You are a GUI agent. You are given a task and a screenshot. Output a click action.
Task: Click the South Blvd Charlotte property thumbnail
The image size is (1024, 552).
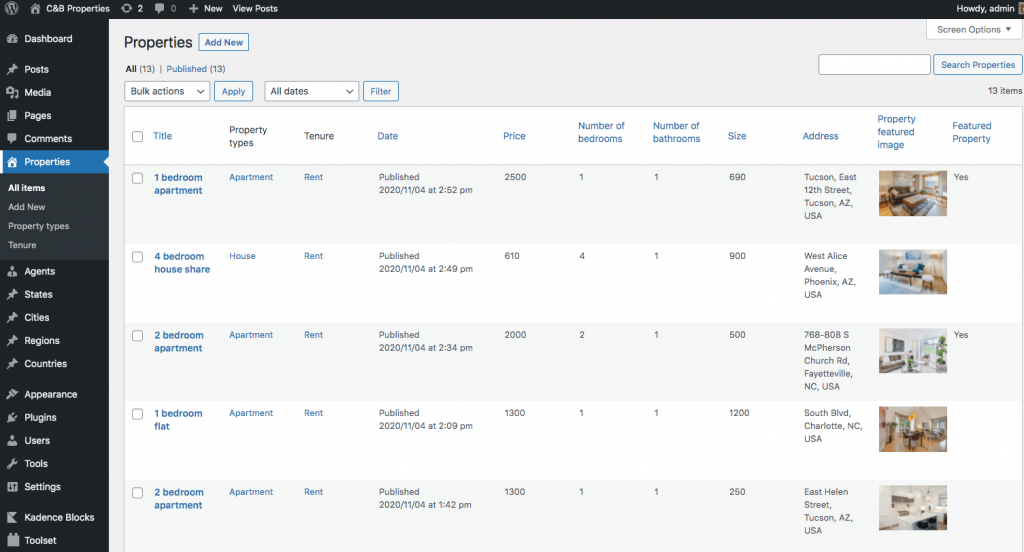pyautogui.click(x=912, y=429)
